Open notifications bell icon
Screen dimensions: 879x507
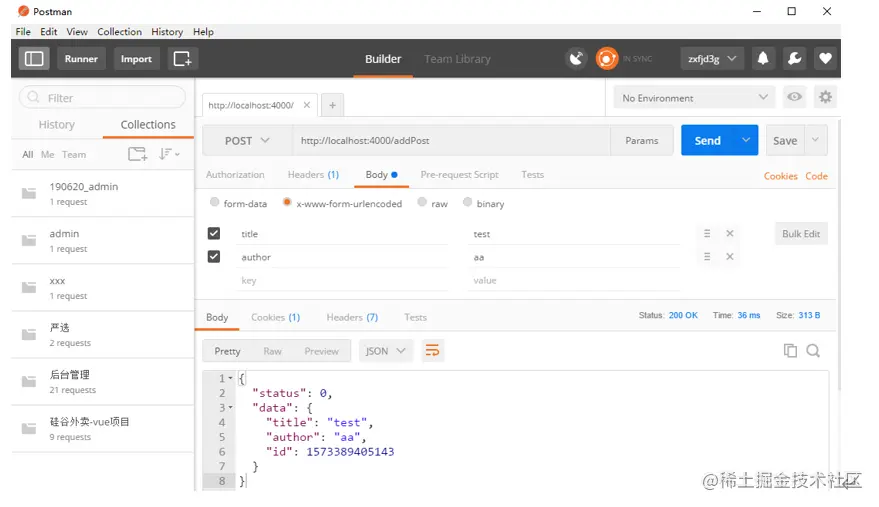(x=763, y=58)
